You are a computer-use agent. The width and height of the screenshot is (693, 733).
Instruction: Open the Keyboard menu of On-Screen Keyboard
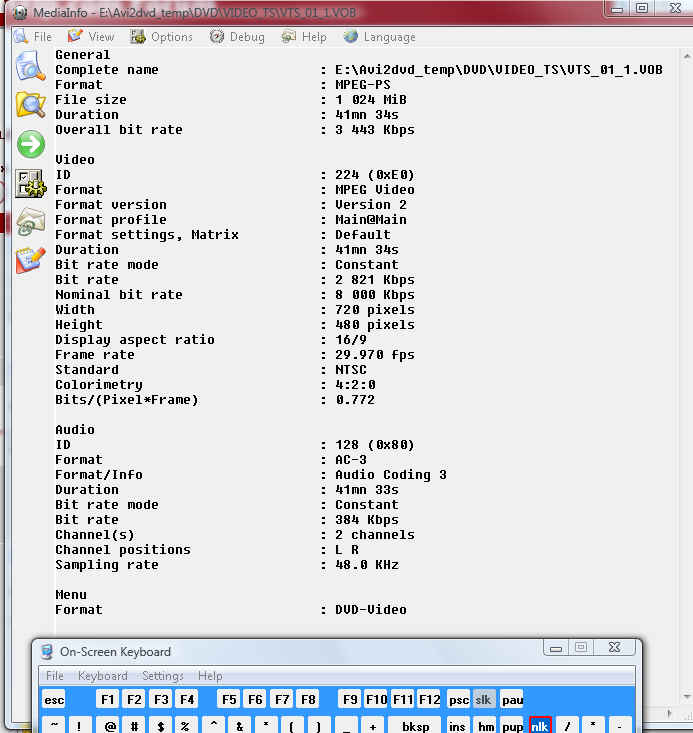click(x=102, y=676)
